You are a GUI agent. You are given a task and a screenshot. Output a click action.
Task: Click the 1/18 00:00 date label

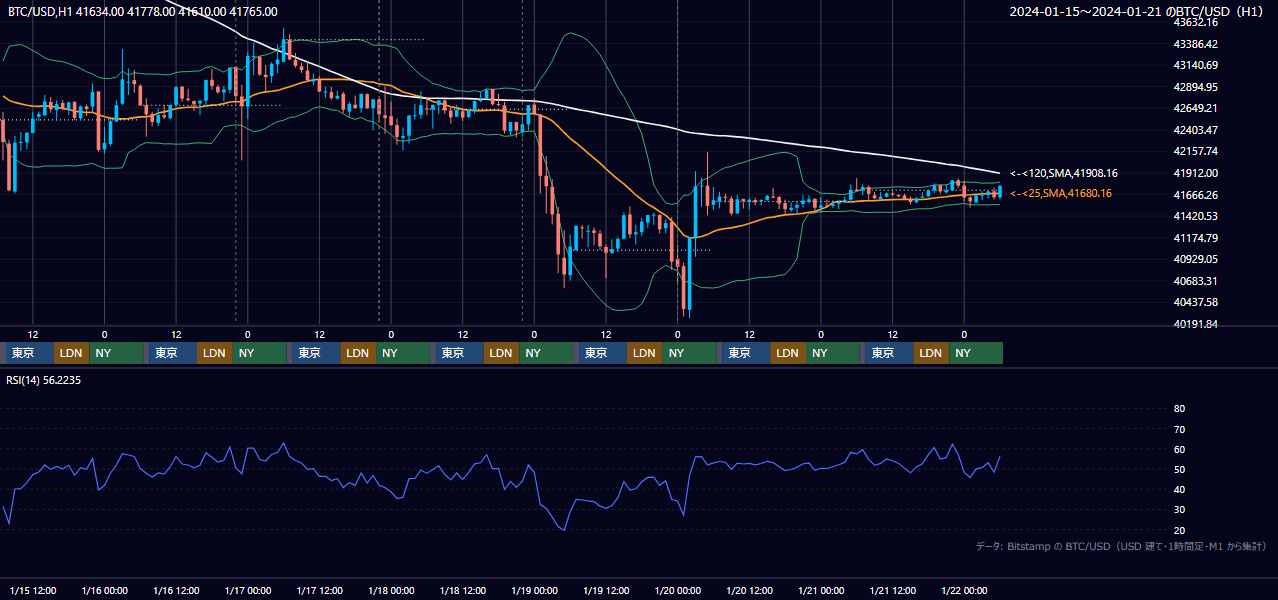point(391,589)
